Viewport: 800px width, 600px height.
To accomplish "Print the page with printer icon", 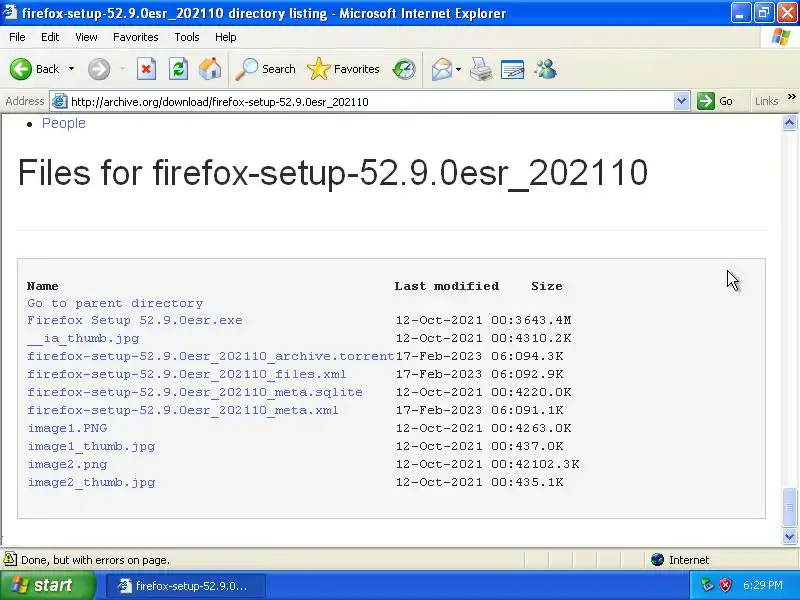I will (x=481, y=69).
